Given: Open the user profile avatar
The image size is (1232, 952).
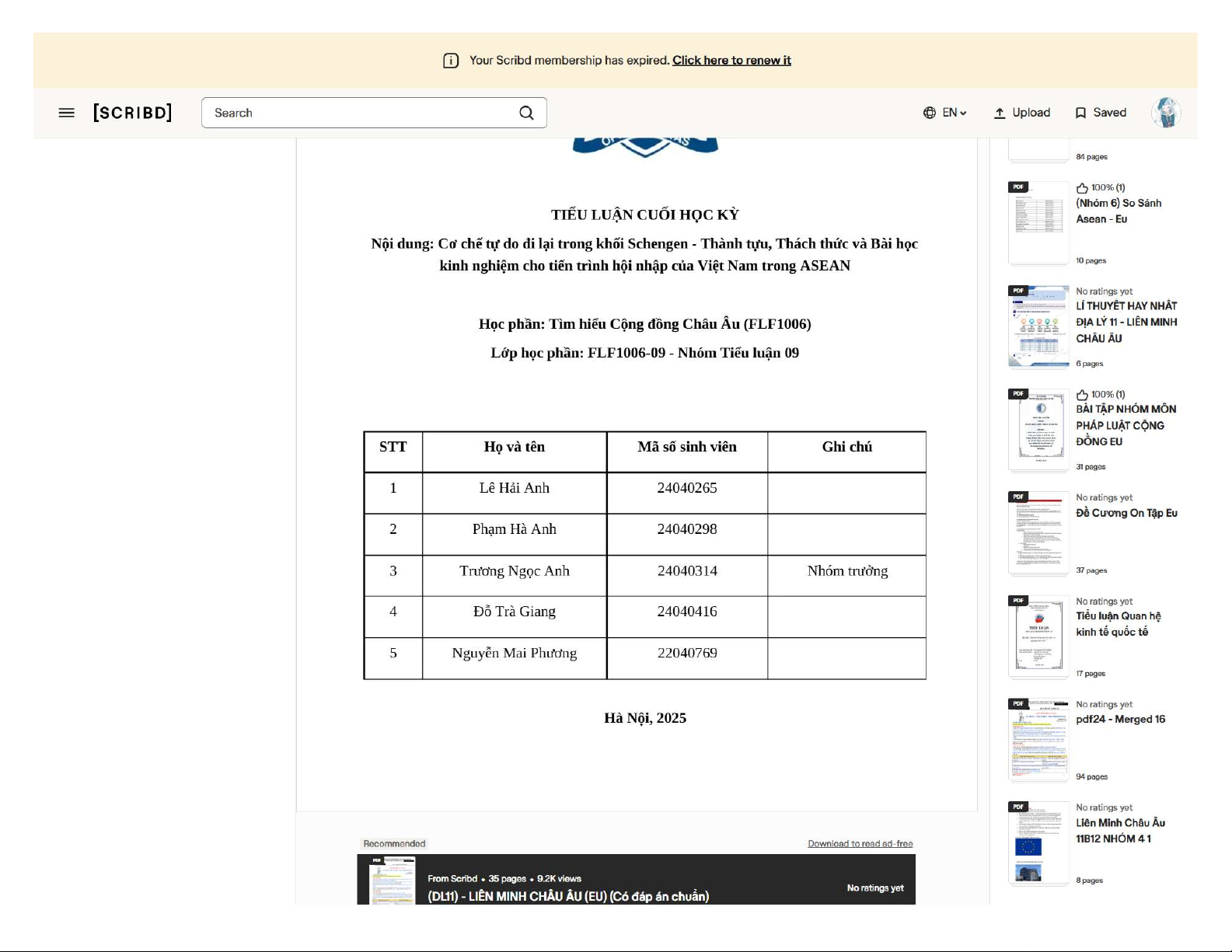Looking at the screenshot, I should pos(1166,113).
